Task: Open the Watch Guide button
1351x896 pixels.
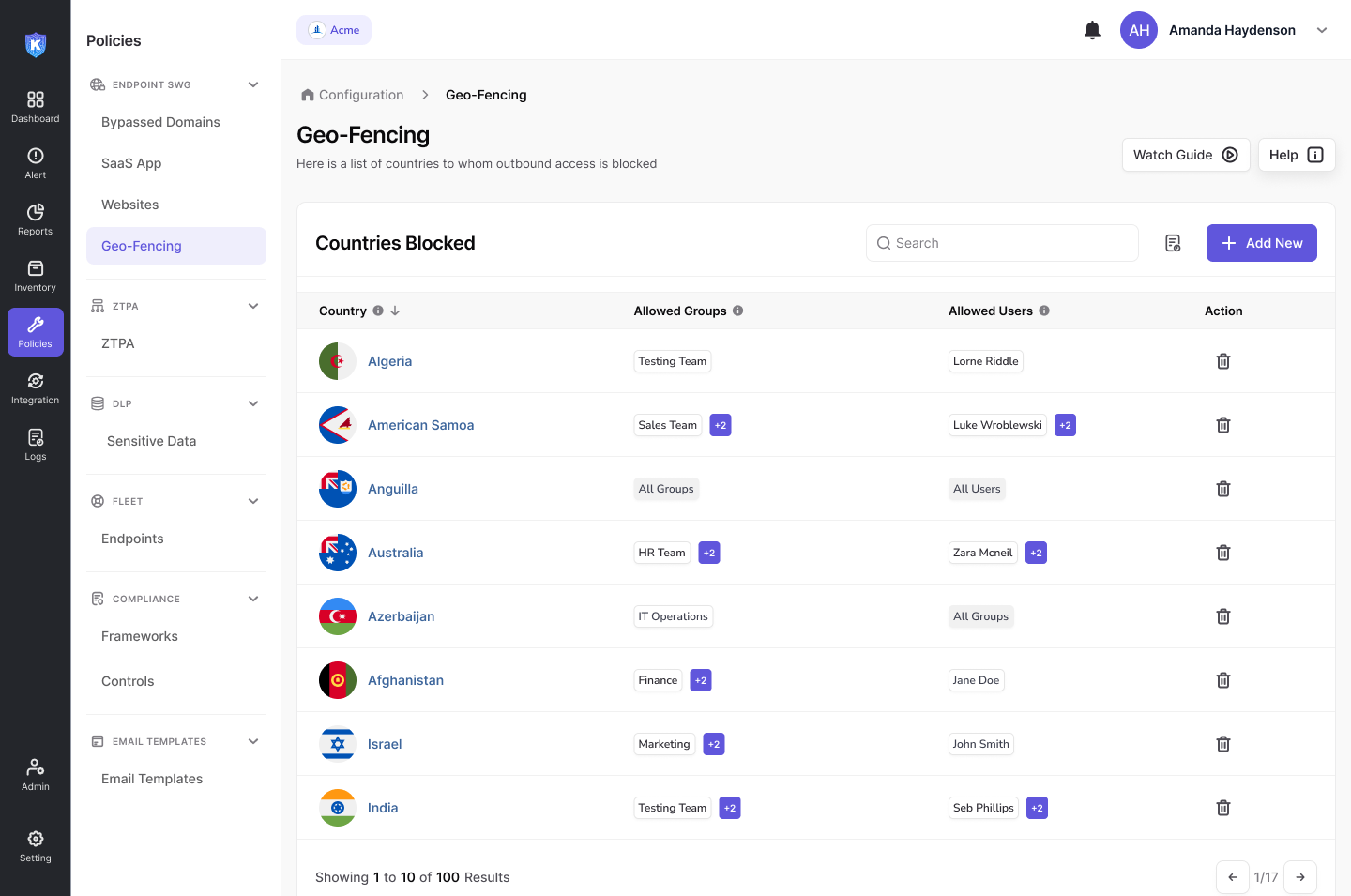Action: tap(1185, 155)
